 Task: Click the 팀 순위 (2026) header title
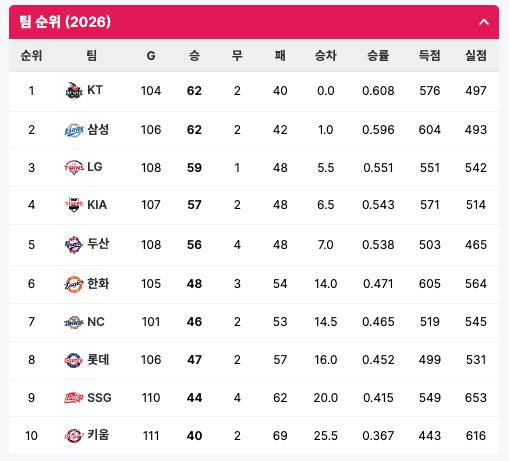(x=65, y=22)
